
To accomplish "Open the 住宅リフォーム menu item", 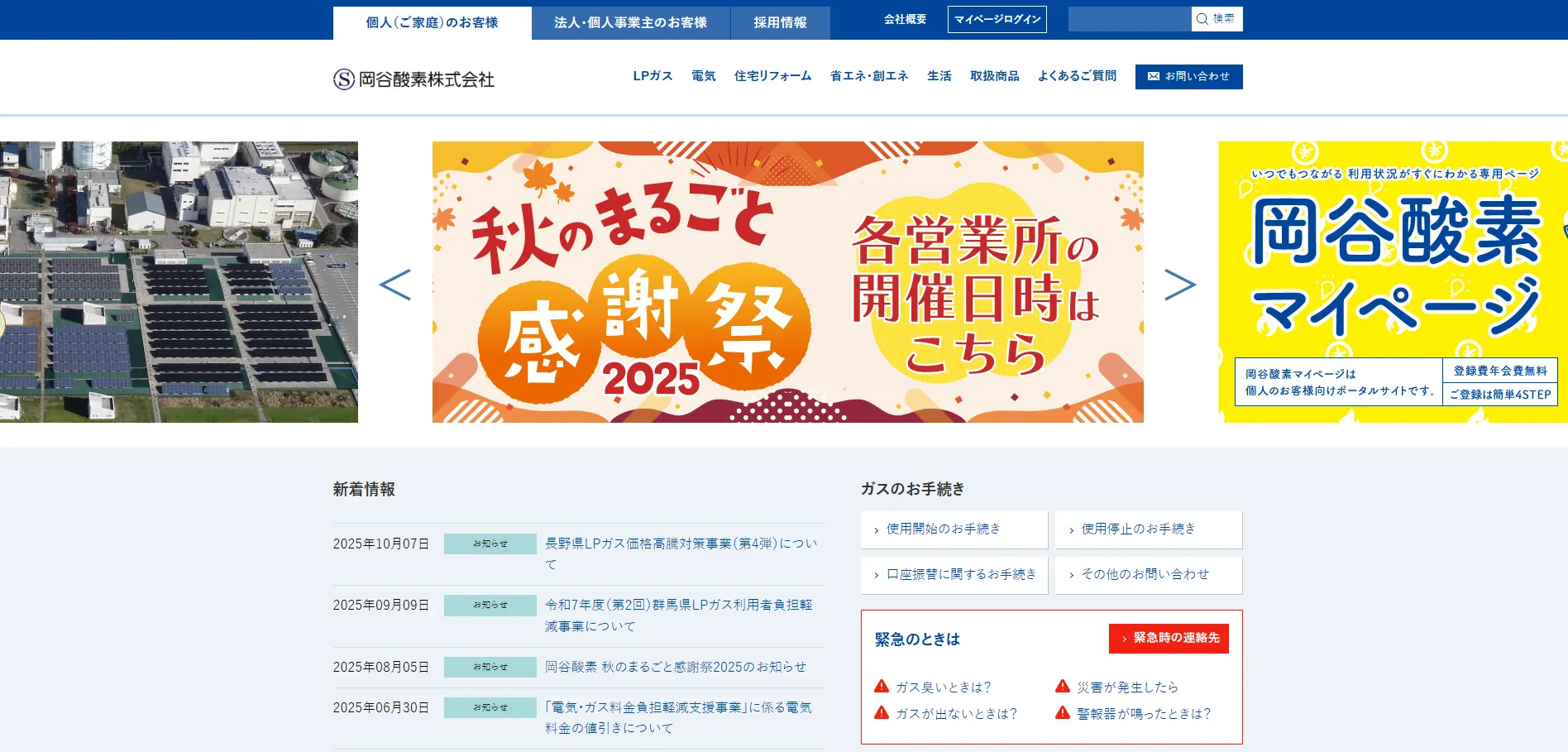I will [772, 76].
